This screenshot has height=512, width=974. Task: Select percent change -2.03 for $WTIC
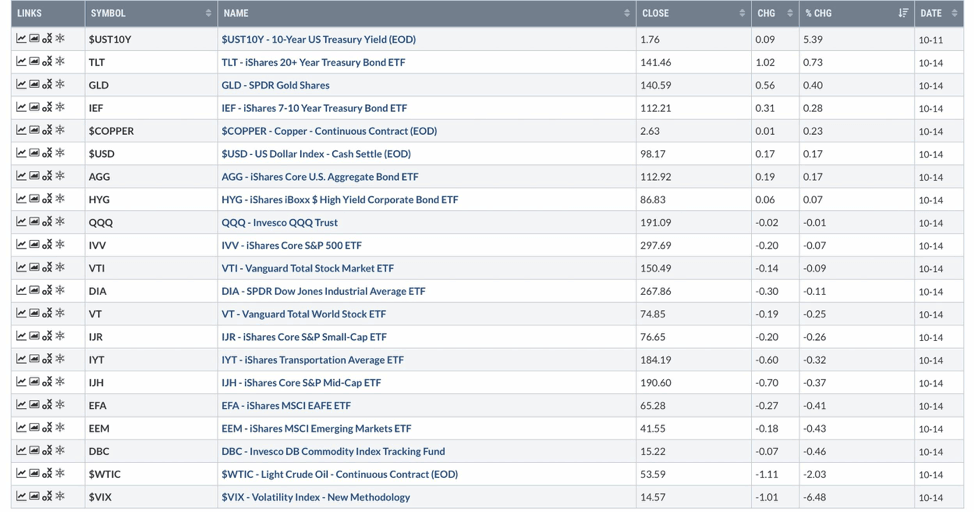(x=814, y=474)
